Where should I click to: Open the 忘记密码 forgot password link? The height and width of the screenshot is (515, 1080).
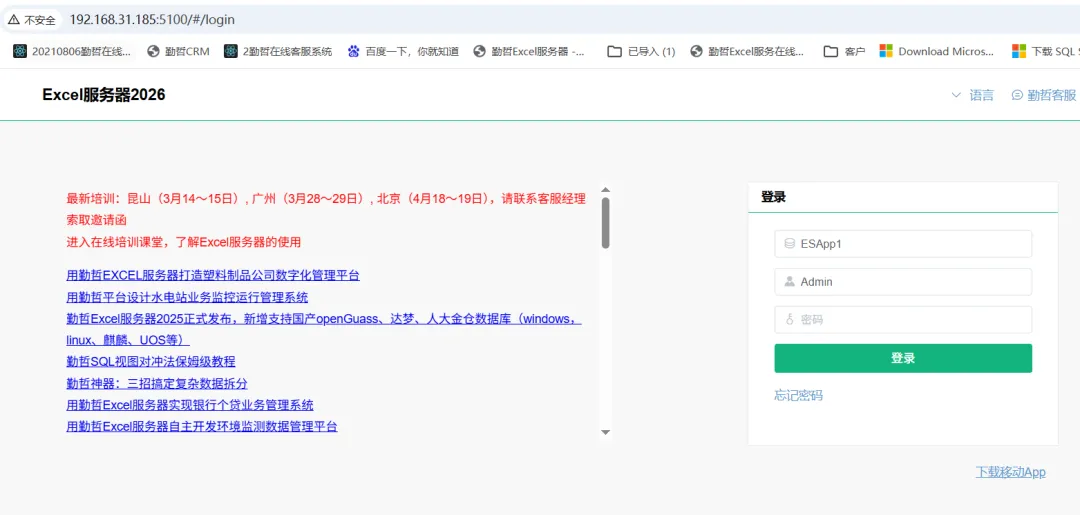click(798, 395)
